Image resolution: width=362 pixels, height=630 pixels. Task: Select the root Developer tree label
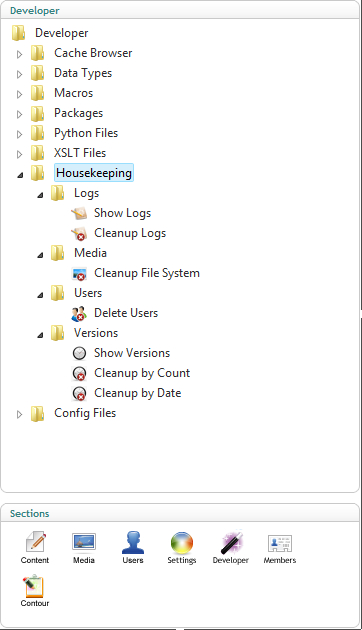tap(61, 33)
